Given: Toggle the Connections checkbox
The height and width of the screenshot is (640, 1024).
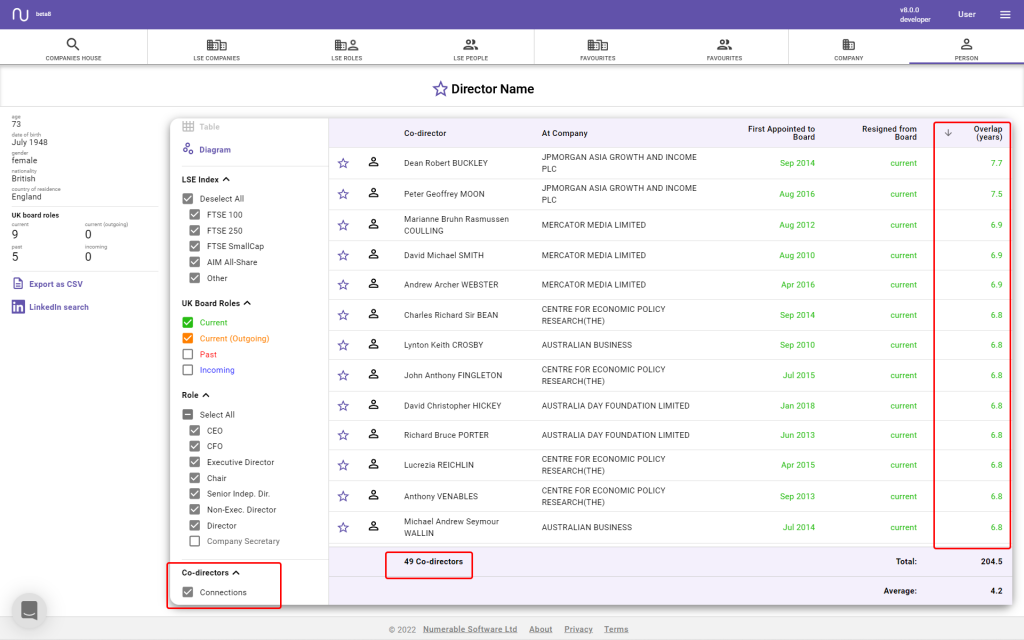Looking at the screenshot, I should tap(188, 592).
